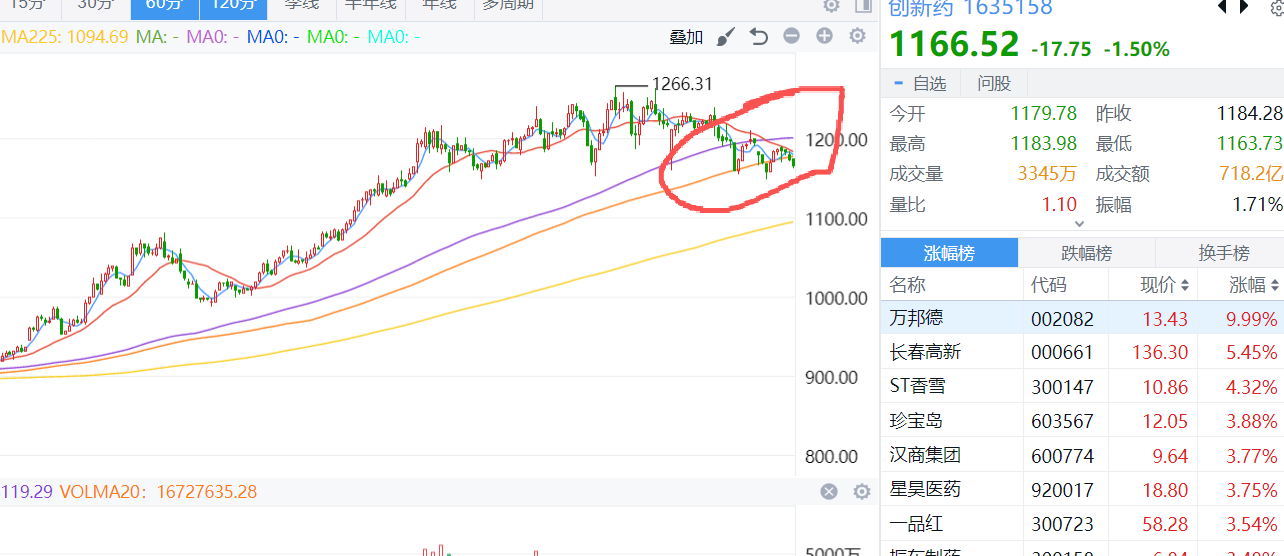1284x556 pixels.
Task: Open moving average indicator settings gear
Action: 857,37
